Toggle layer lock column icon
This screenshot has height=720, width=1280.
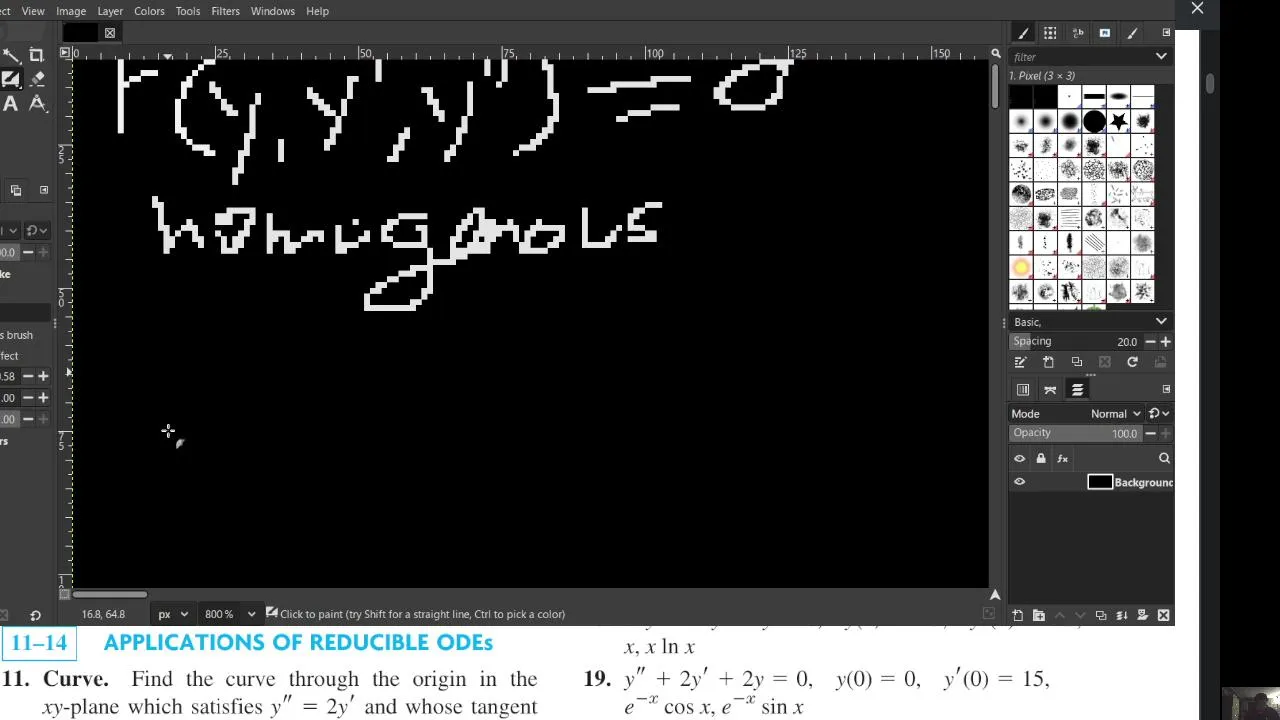[x=1041, y=459]
